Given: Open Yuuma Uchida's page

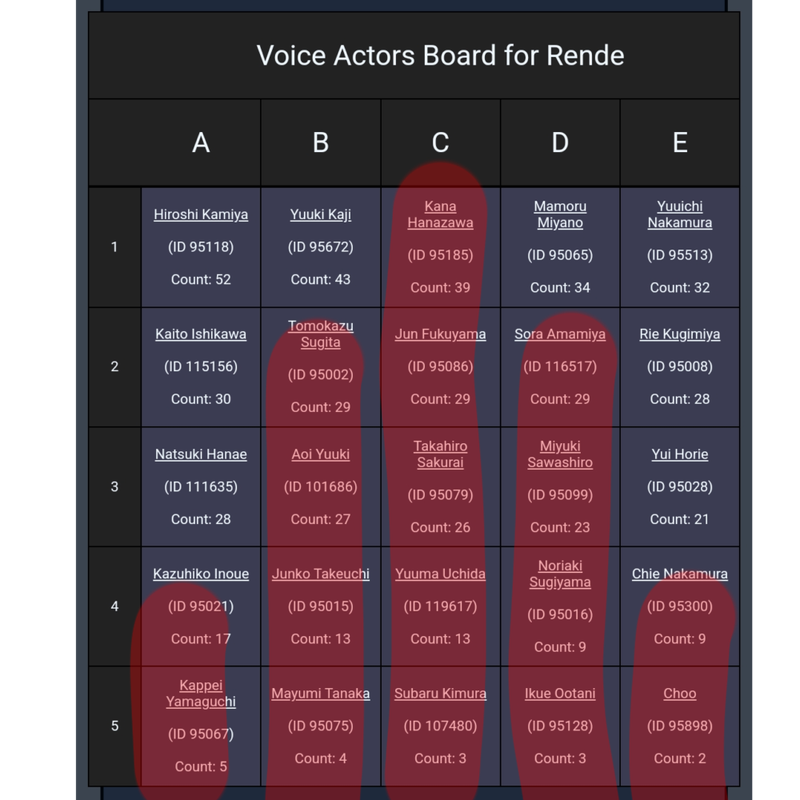Looking at the screenshot, I should point(440,573).
